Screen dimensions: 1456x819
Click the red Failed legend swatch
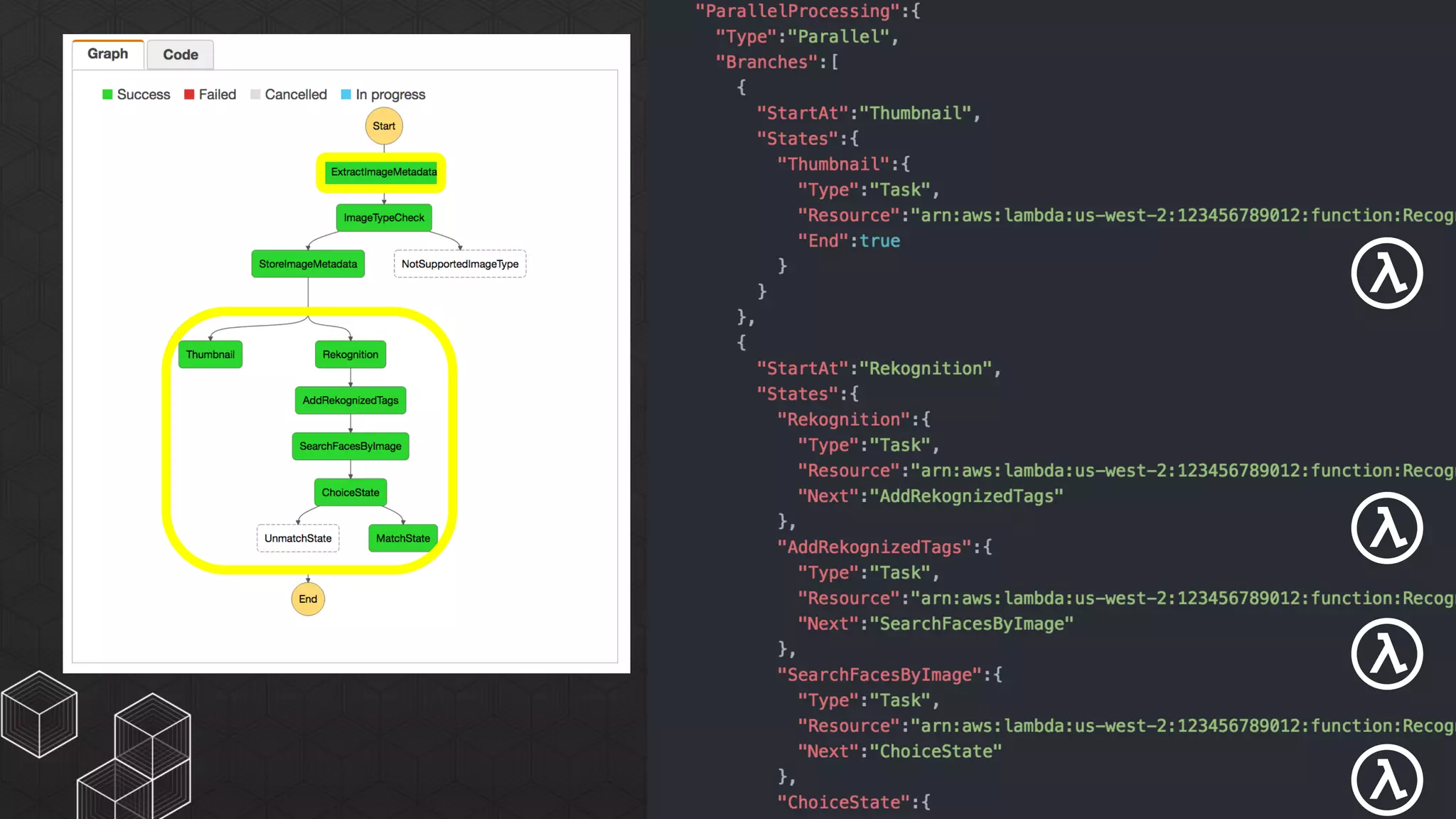[189, 95]
